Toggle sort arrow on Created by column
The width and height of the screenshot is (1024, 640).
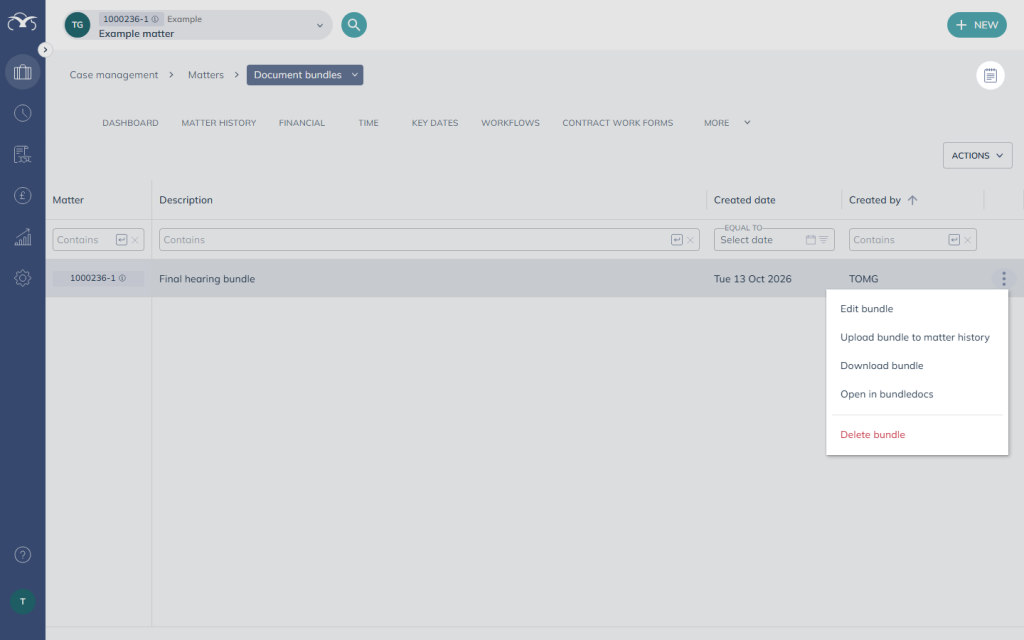912,200
